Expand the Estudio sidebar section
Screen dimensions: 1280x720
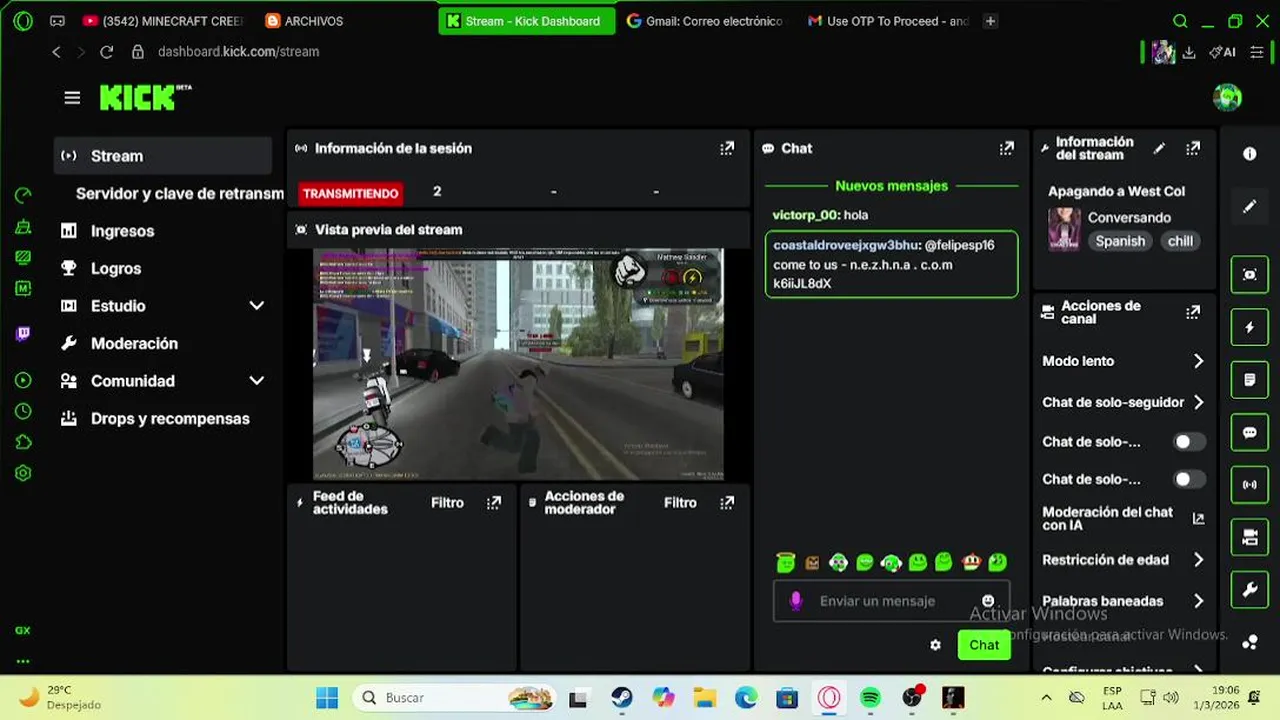[x=257, y=306]
